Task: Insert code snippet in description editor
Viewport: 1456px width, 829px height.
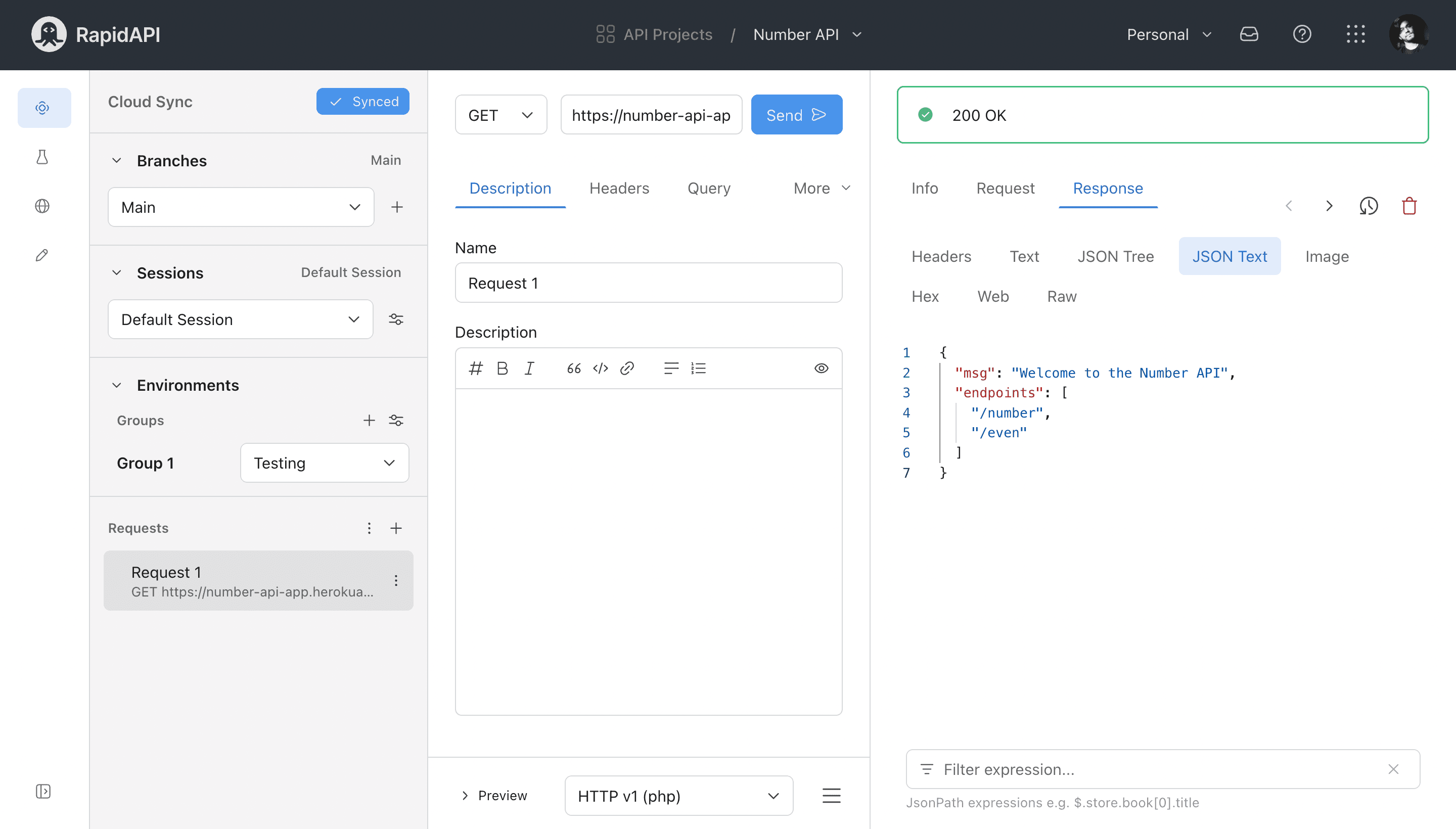Action: [x=600, y=369]
